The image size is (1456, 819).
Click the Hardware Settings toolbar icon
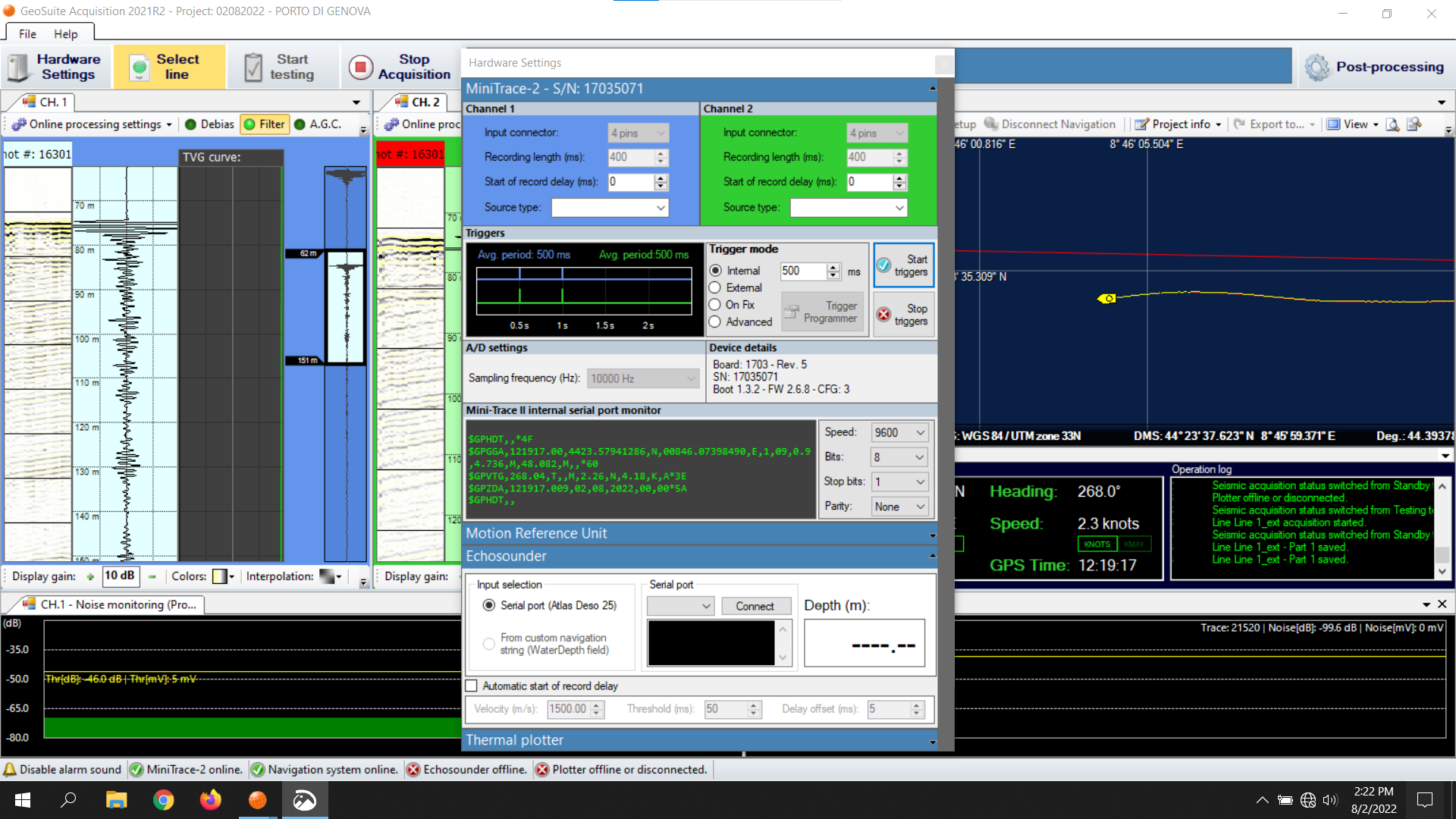(18, 67)
